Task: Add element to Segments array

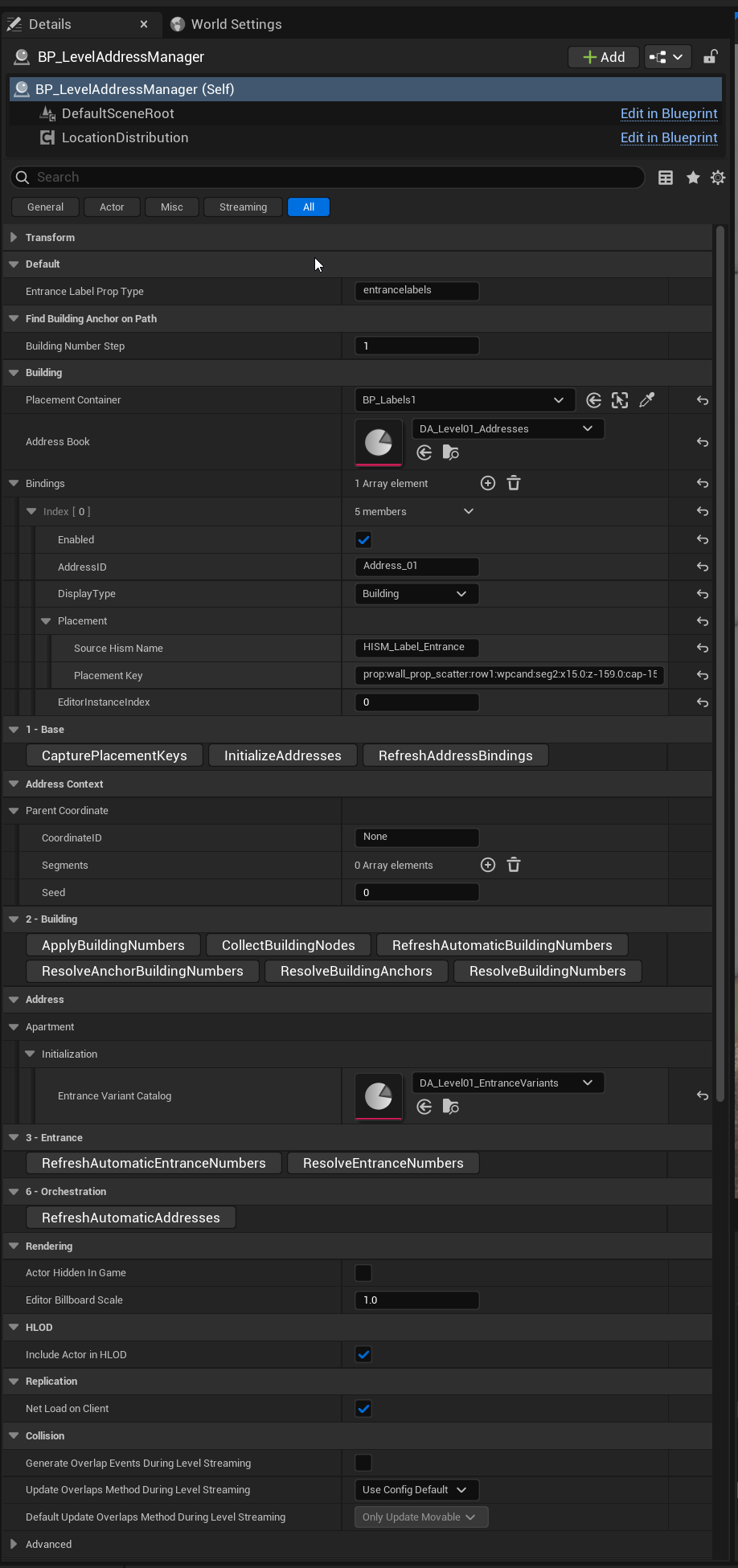Action: click(488, 865)
